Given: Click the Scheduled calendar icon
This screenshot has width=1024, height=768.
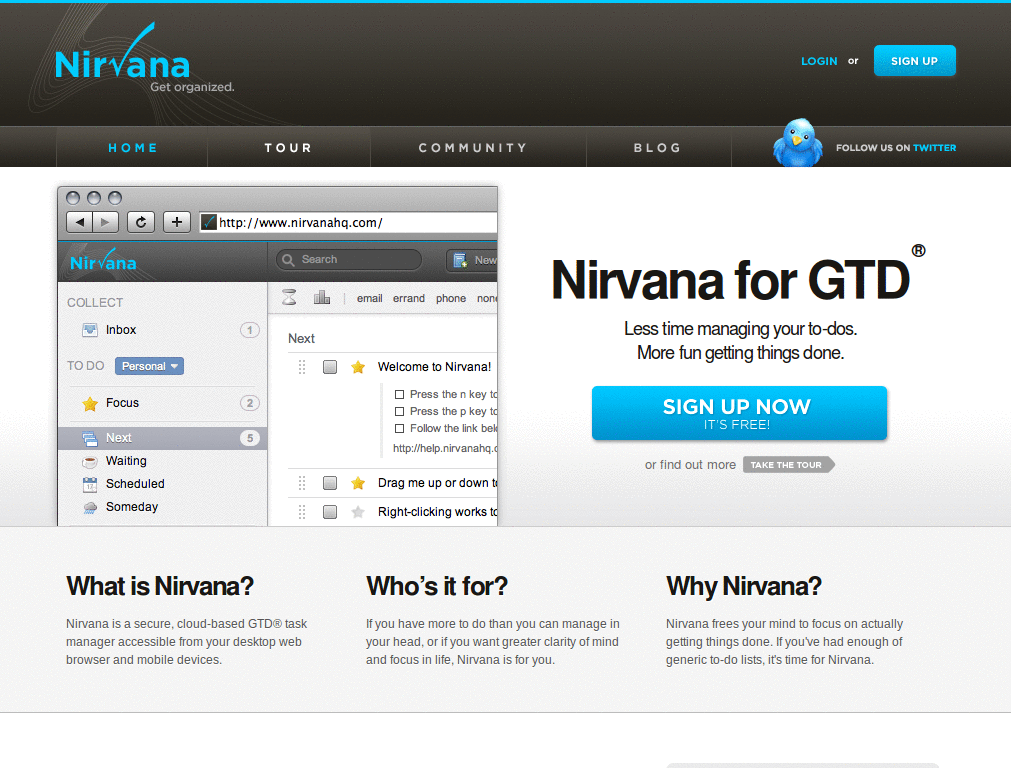Looking at the screenshot, I should pos(89,485).
